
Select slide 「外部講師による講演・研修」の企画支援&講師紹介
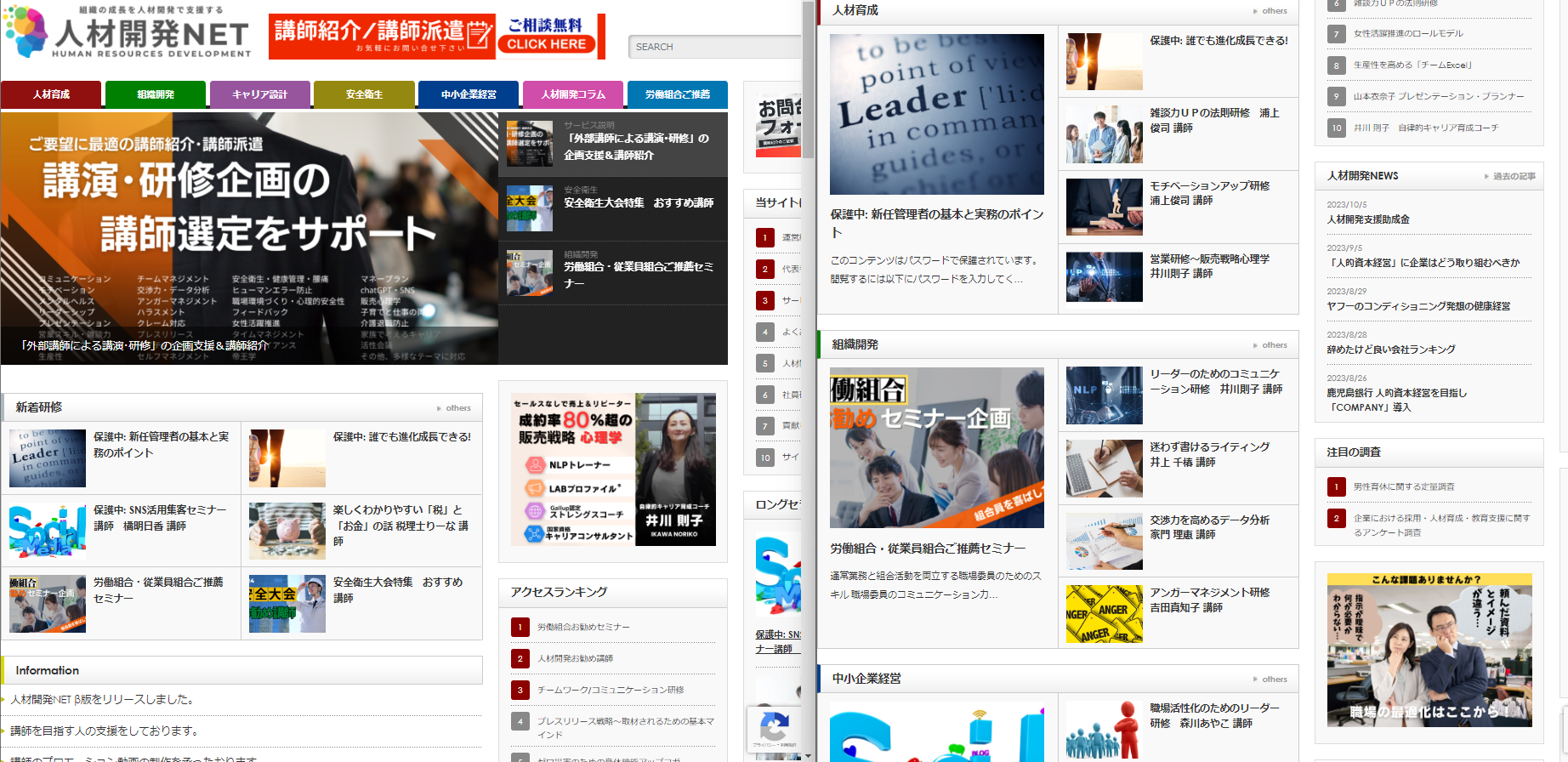613,145
